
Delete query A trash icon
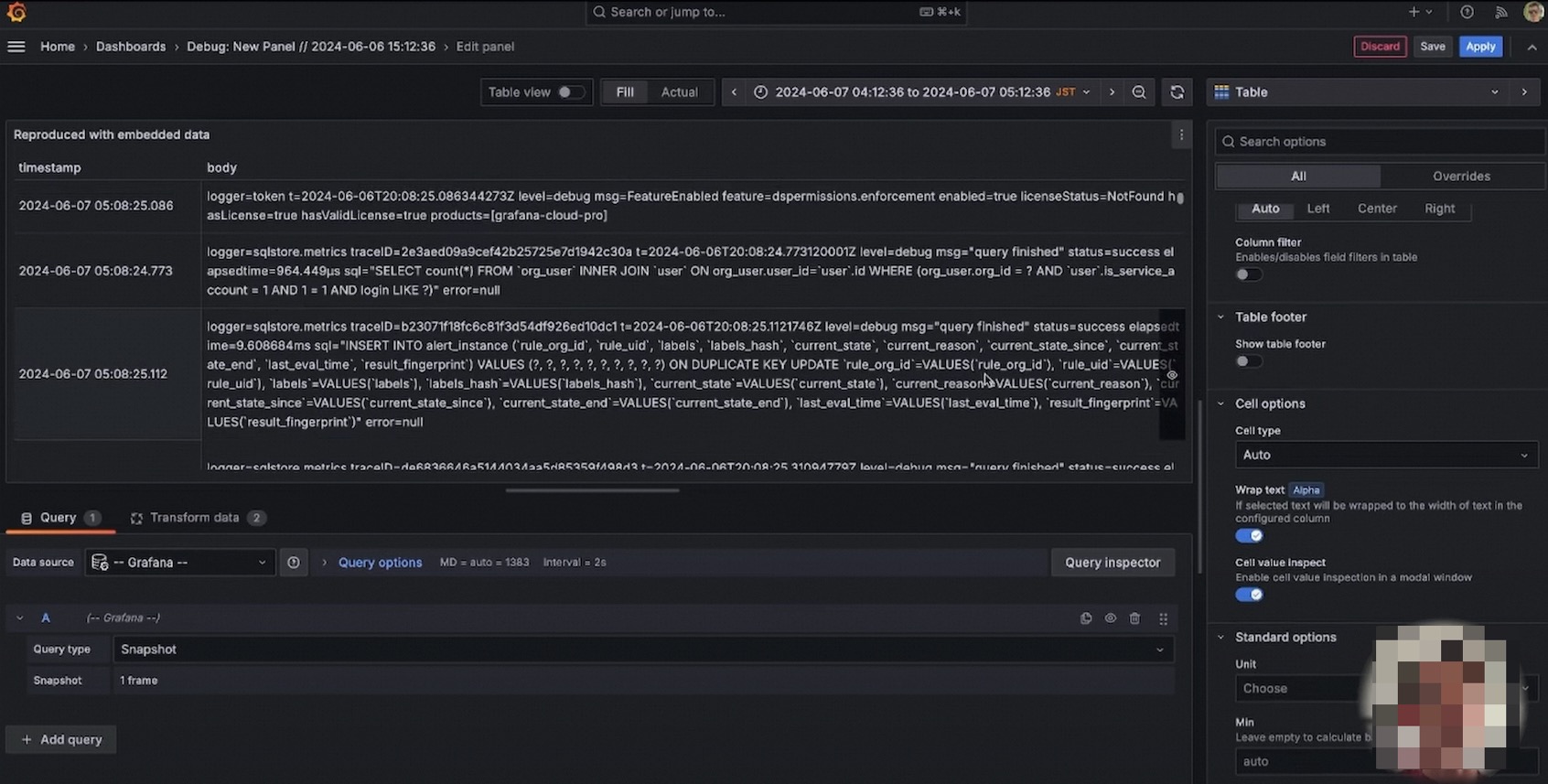tap(1134, 618)
